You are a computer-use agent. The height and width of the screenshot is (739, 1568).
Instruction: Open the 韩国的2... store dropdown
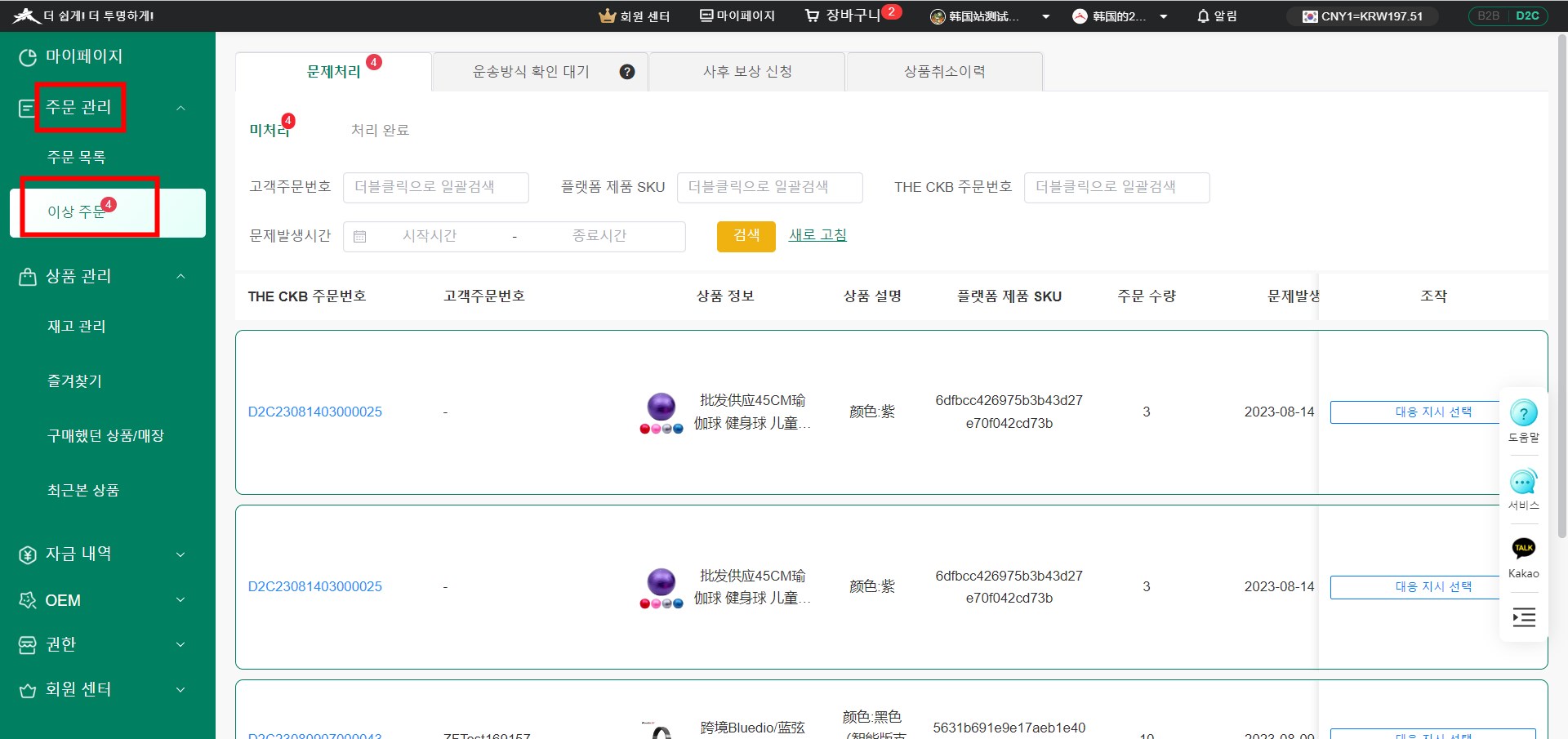(x=1120, y=16)
